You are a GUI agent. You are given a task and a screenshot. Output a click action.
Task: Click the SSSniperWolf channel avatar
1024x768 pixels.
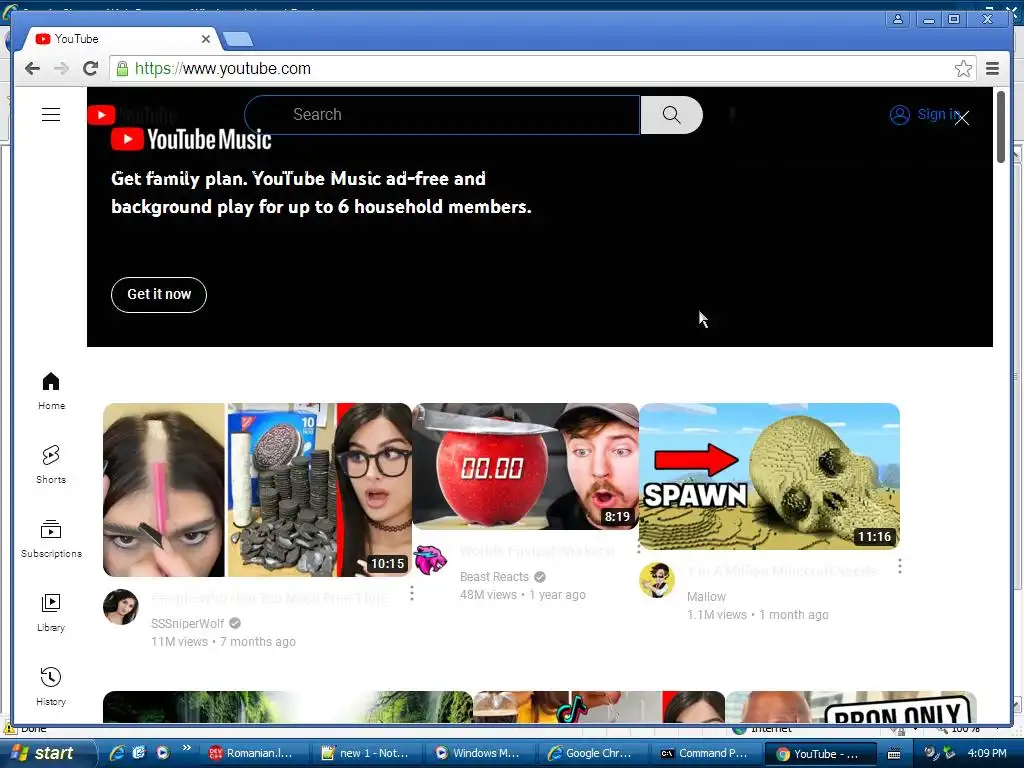coord(121,607)
